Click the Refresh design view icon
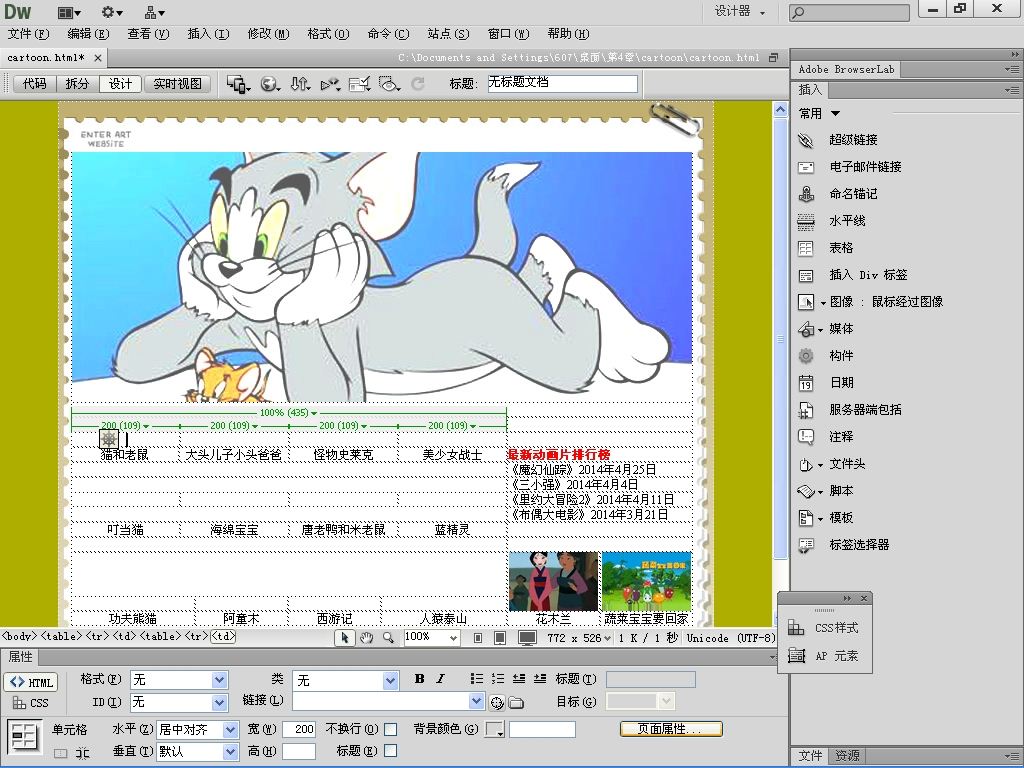 click(x=418, y=84)
